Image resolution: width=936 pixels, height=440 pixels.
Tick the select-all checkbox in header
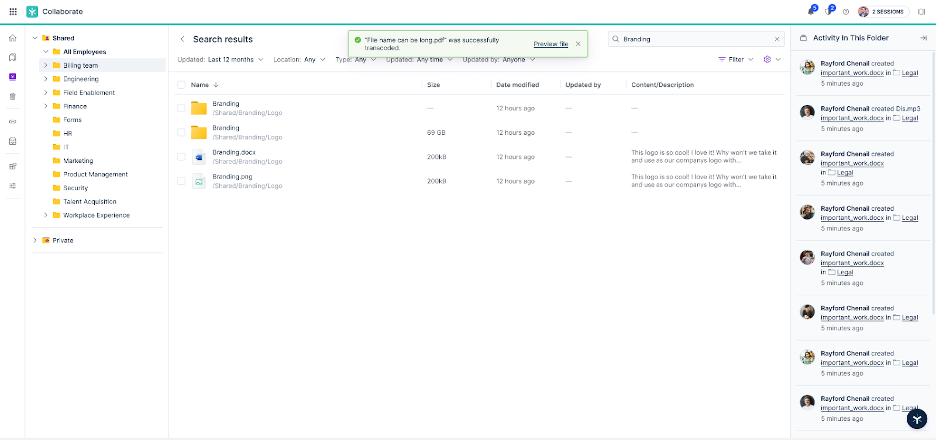[x=181, y=85]
